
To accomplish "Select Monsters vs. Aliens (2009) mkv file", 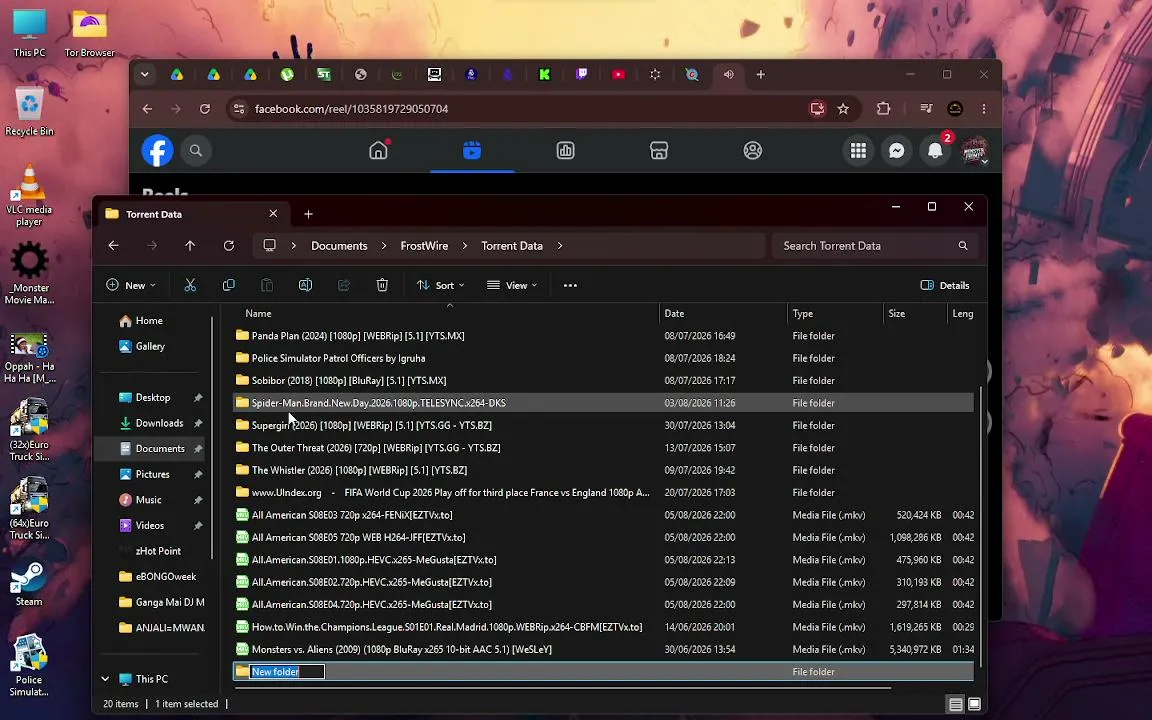I will (603, 649).
